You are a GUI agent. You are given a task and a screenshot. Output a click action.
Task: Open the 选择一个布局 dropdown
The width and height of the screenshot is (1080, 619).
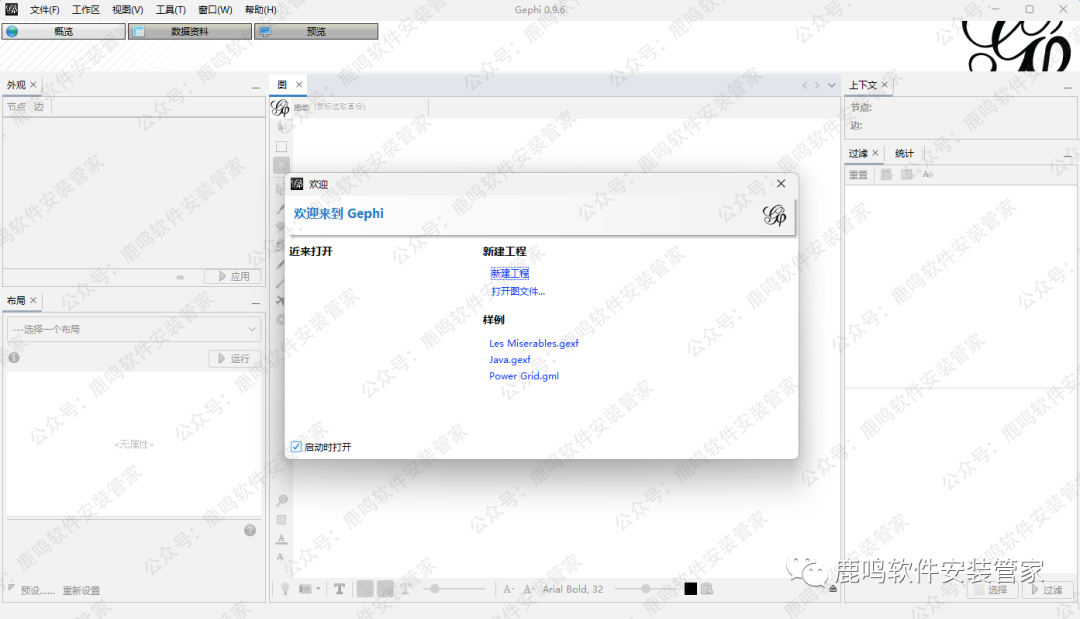coord(134,329)
